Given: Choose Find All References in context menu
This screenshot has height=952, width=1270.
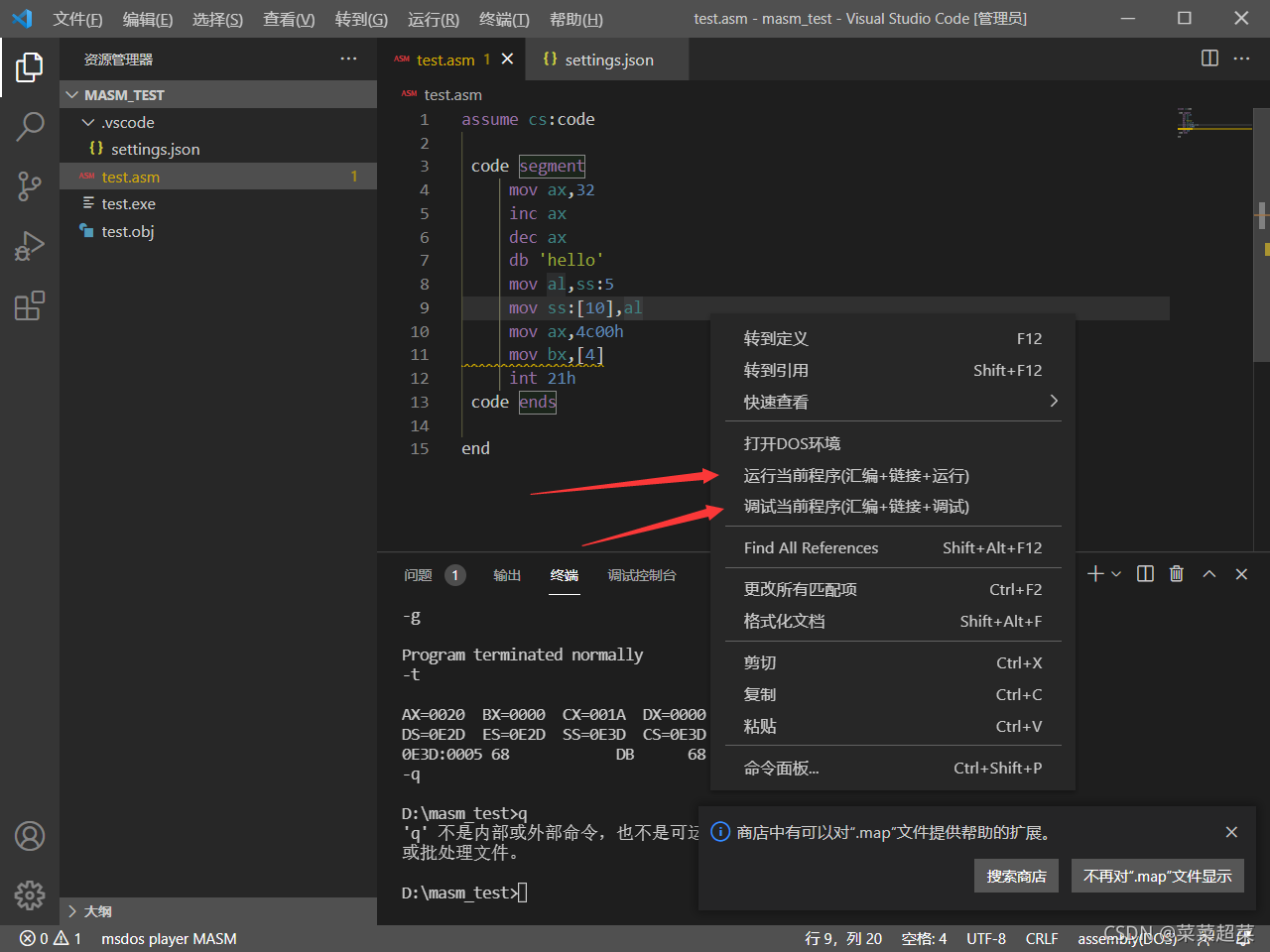Looking at the screenshot, I should pos(893,547).
